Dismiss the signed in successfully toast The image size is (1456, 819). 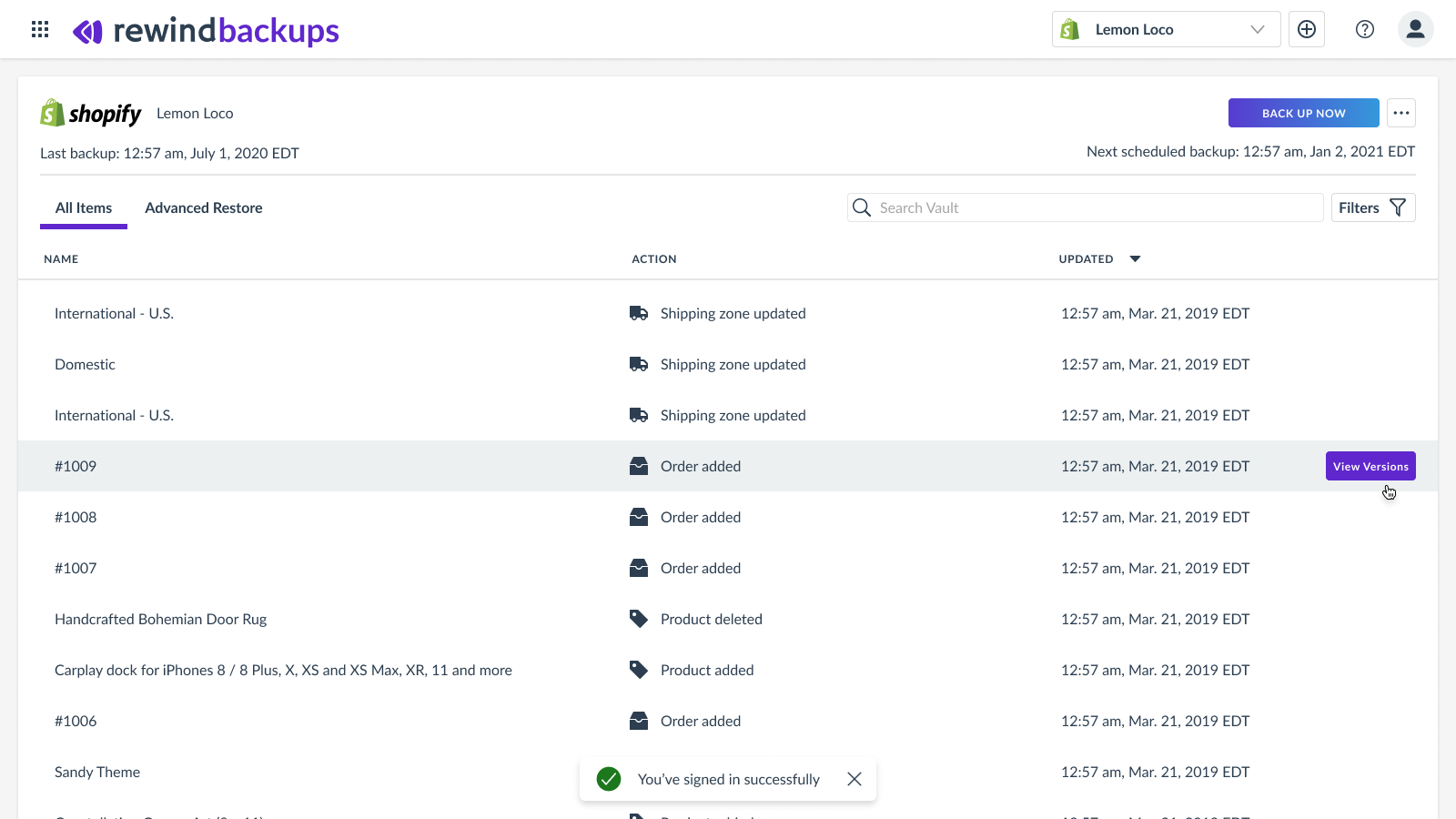tap(854, 779)
